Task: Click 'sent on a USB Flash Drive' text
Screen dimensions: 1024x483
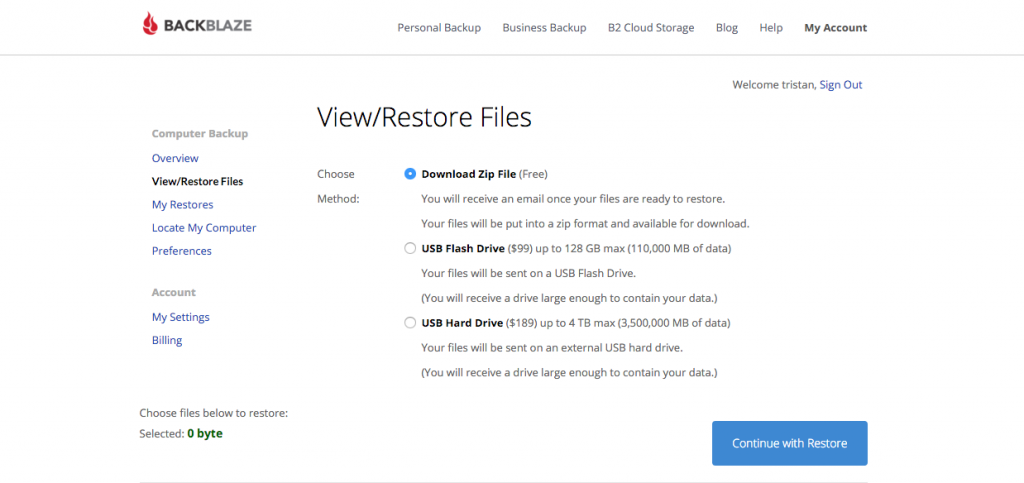Action: tap(528, 273)
